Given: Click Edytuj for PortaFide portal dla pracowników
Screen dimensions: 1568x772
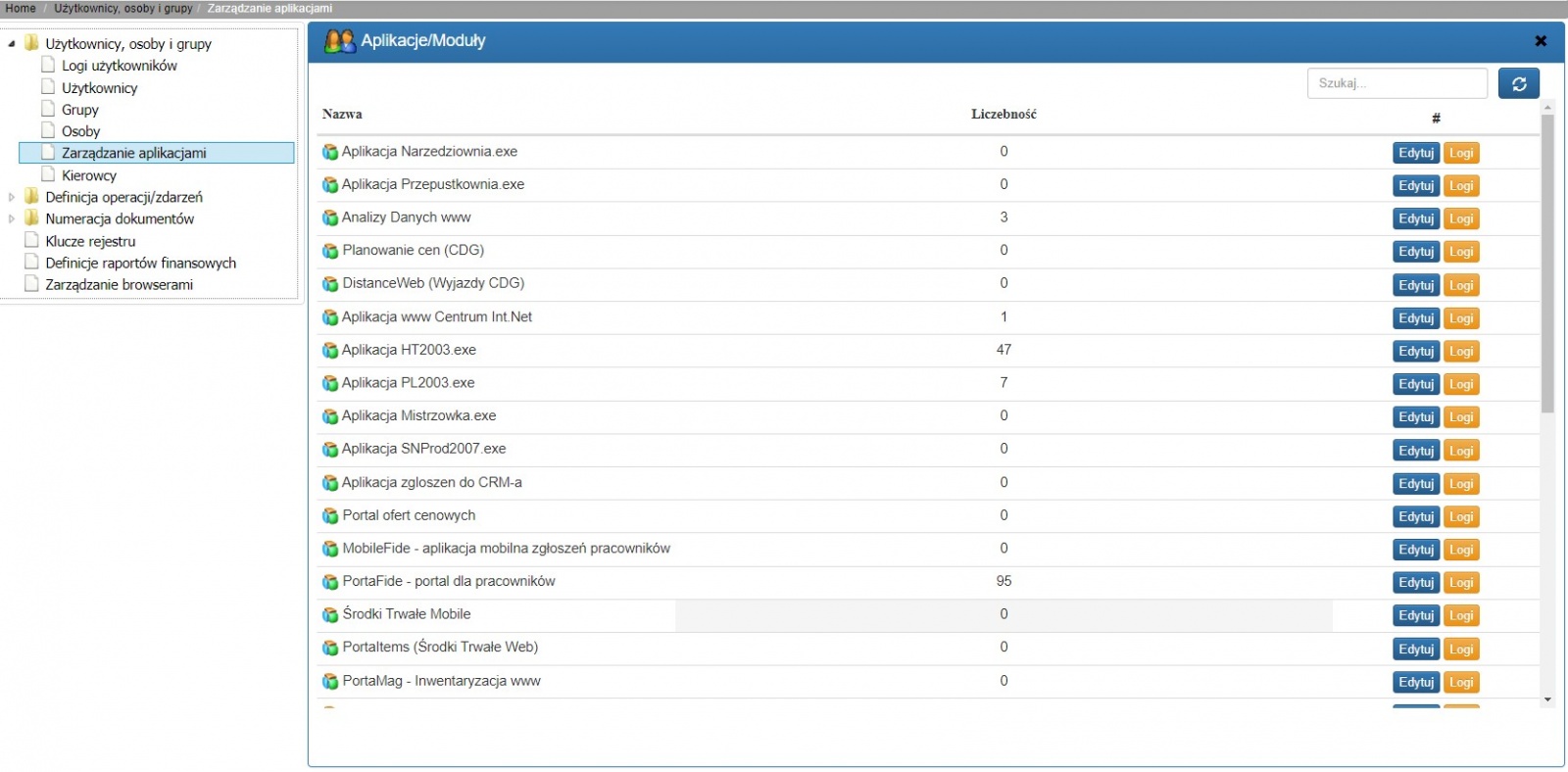Looking at the screenshot, I should pos(1416,583).
